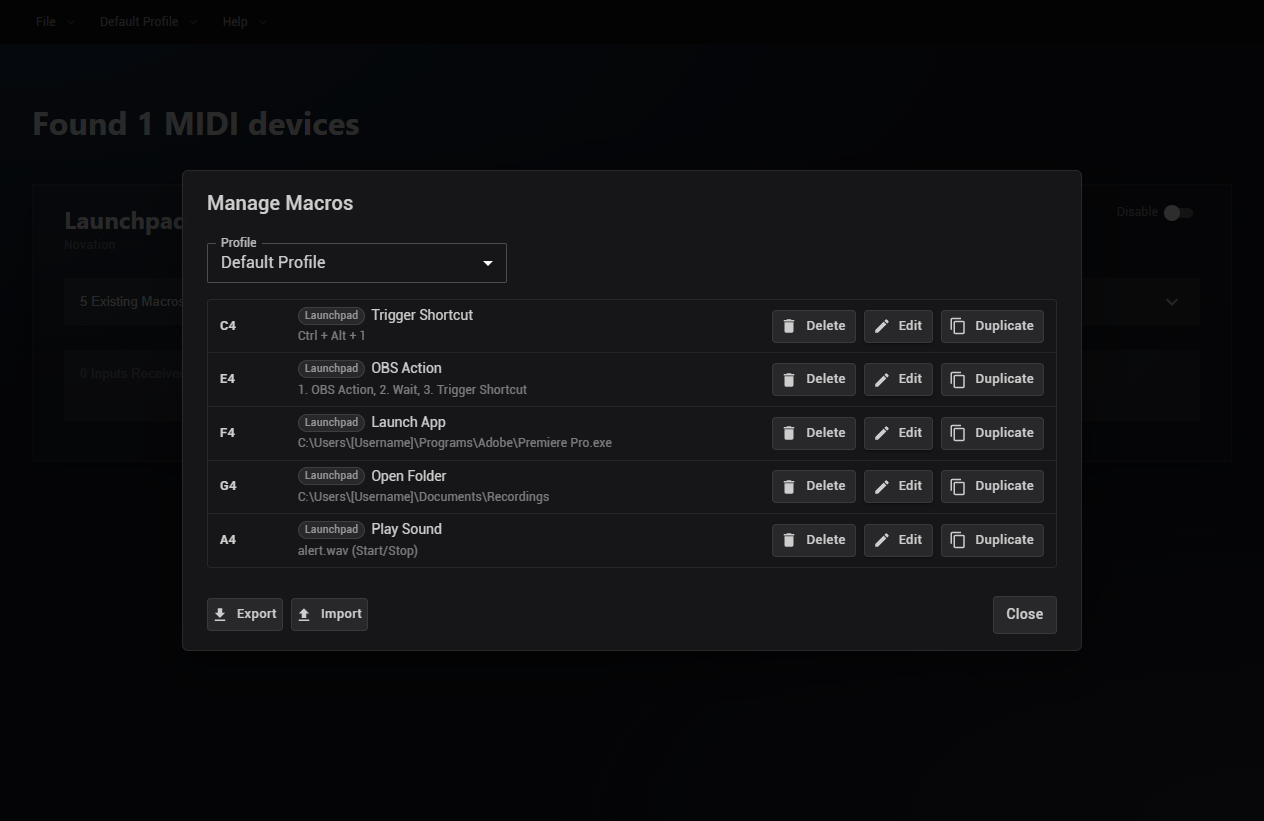Click the Documents\Recordings folder path text
1264x821 pixels.
pos(423,497)
